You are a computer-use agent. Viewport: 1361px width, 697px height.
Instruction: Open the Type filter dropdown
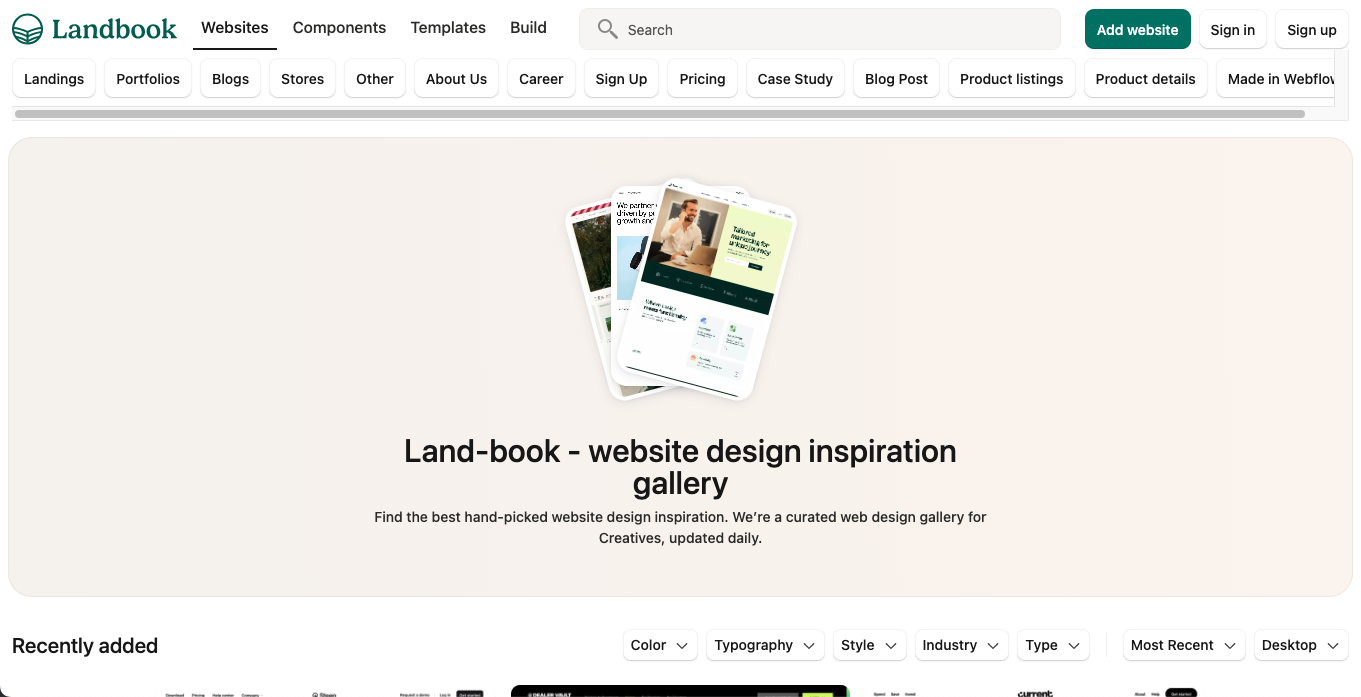(1053, 645)
